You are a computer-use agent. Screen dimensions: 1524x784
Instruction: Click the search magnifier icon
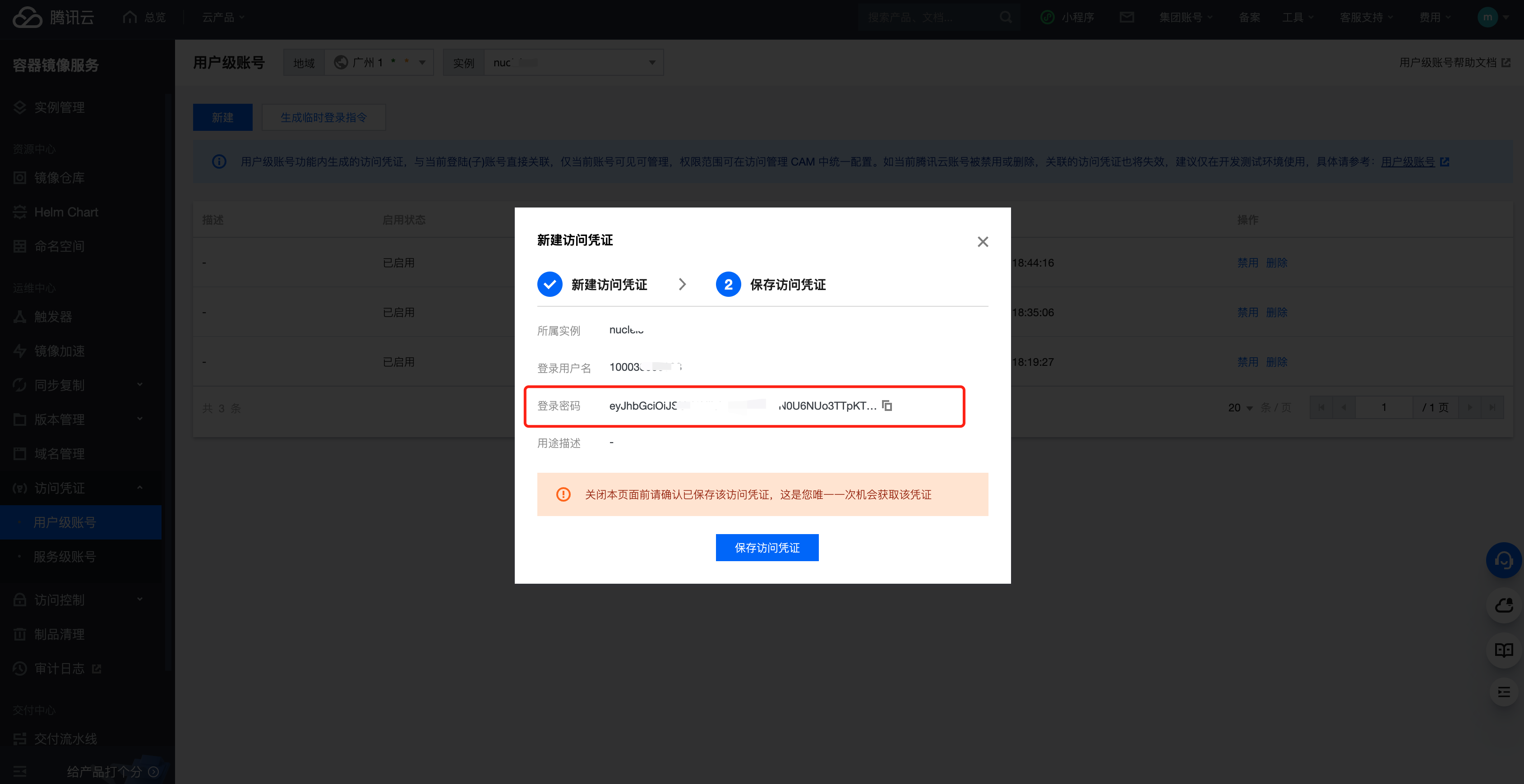(x=1006, y=17)
